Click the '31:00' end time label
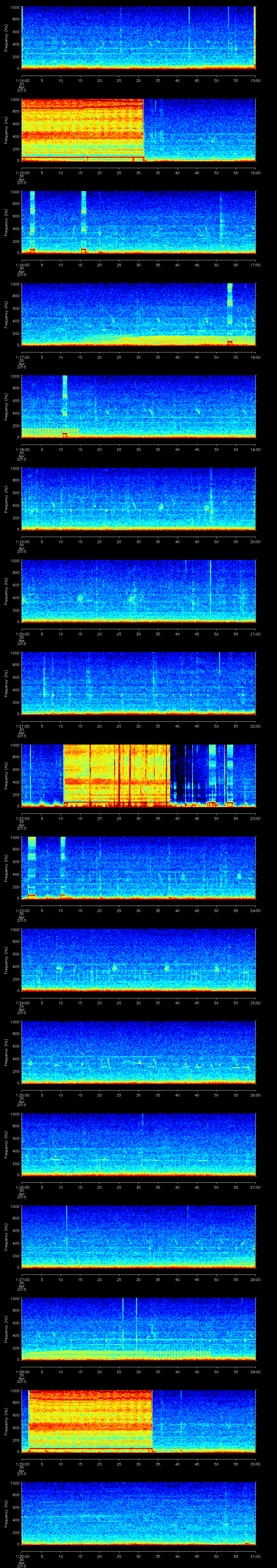Screen dimensions: 277x1568 [x=255, y=1556]
